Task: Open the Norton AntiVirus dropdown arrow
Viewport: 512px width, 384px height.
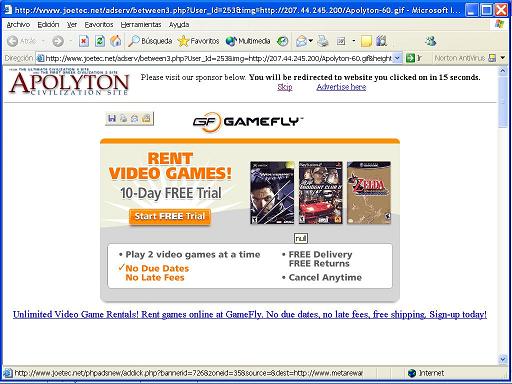Action: click(x=503, y=58)
